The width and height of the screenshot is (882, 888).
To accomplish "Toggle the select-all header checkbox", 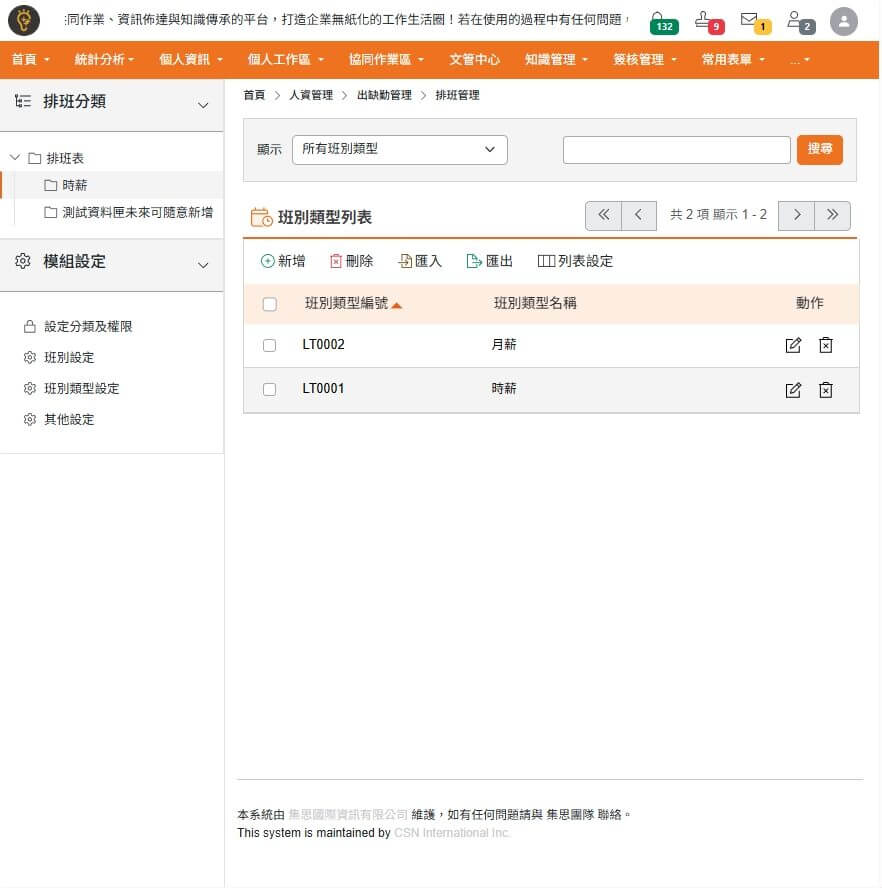I will [269, 304].
